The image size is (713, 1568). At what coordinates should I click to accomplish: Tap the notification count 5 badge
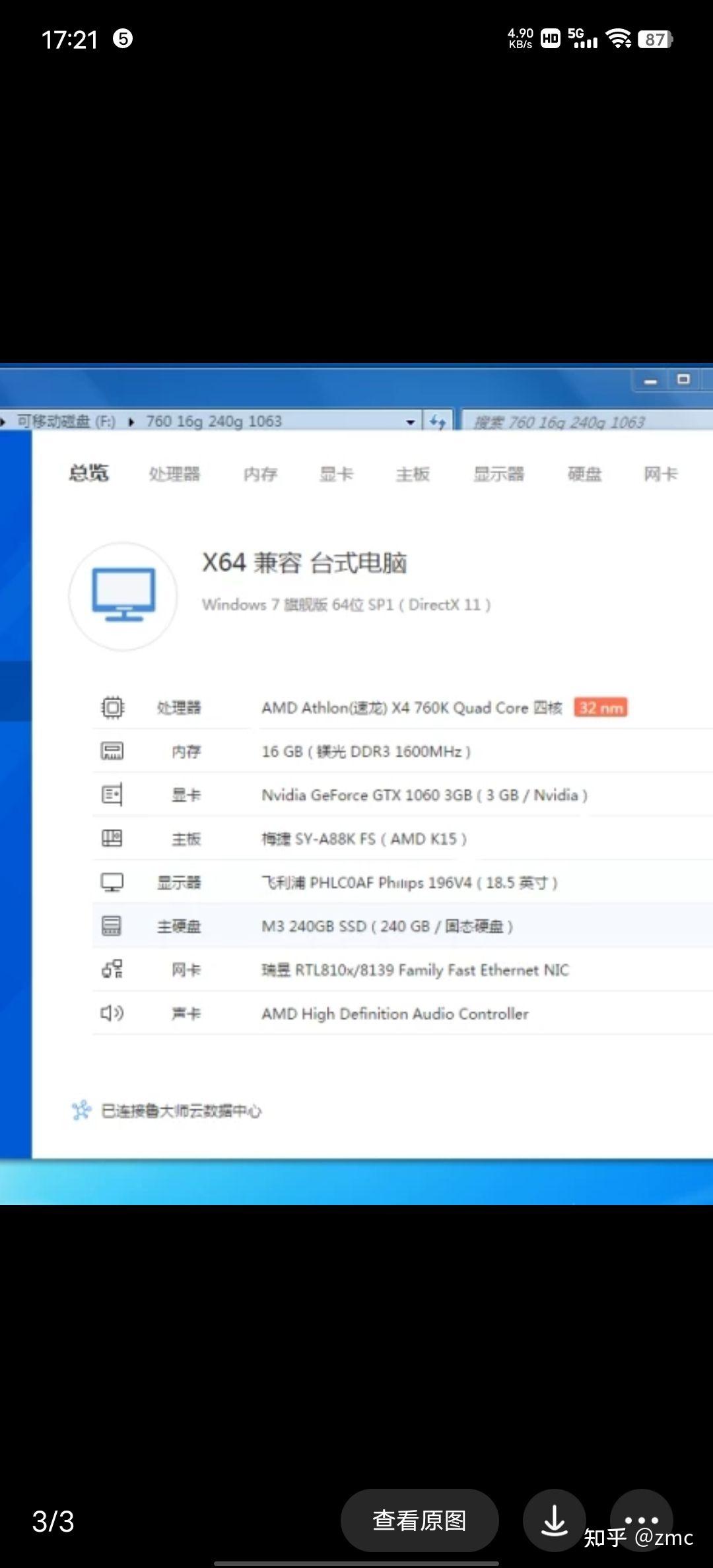(123, 38)
